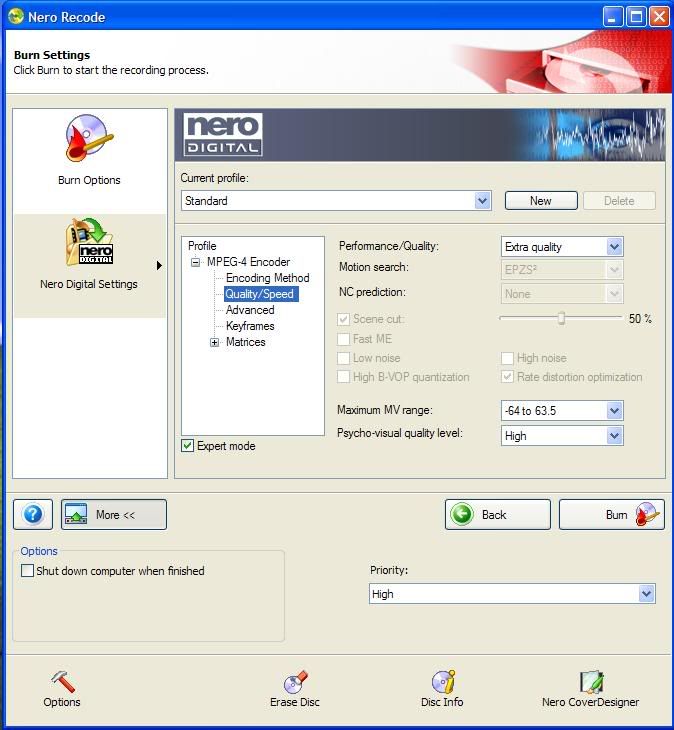Image resolution: width=674 pixels, height=730 pixels.
Task: Click the 50 % scene cut value
Action: point(640,319)
